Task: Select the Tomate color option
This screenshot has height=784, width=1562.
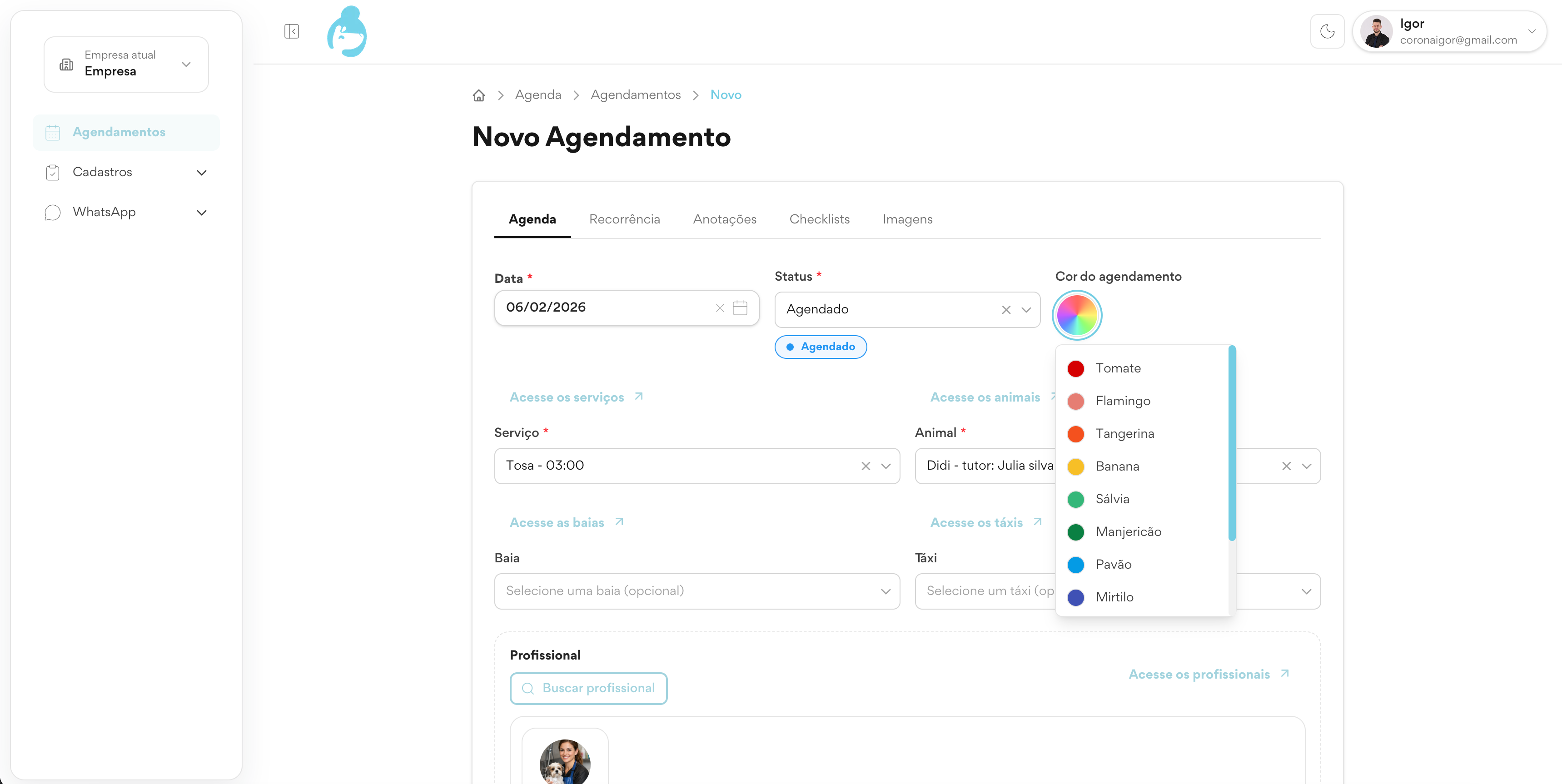Action: tap(1118, 369)
